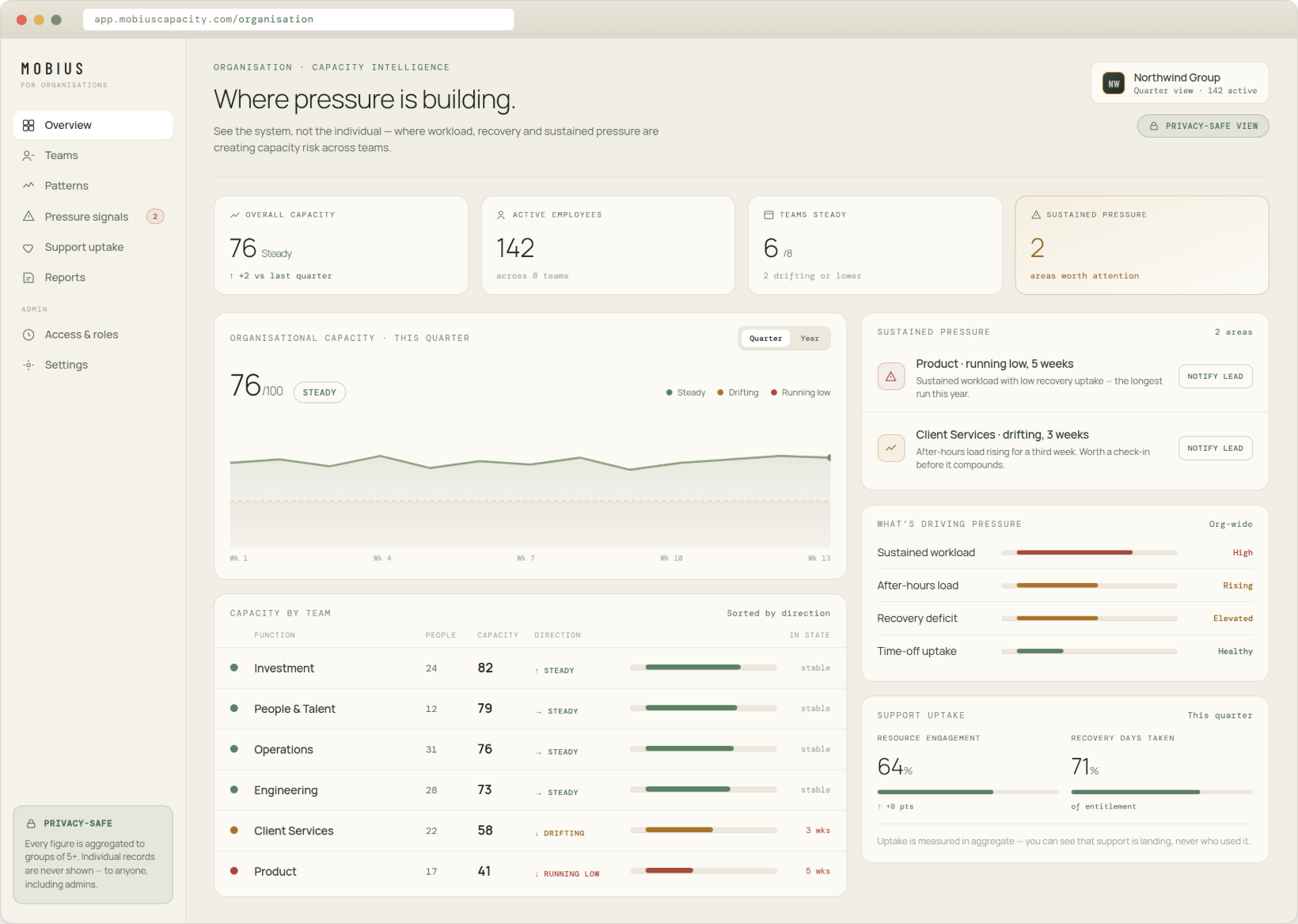Click the Client Services team name
1298x924 pixels.
click(294, 831)
